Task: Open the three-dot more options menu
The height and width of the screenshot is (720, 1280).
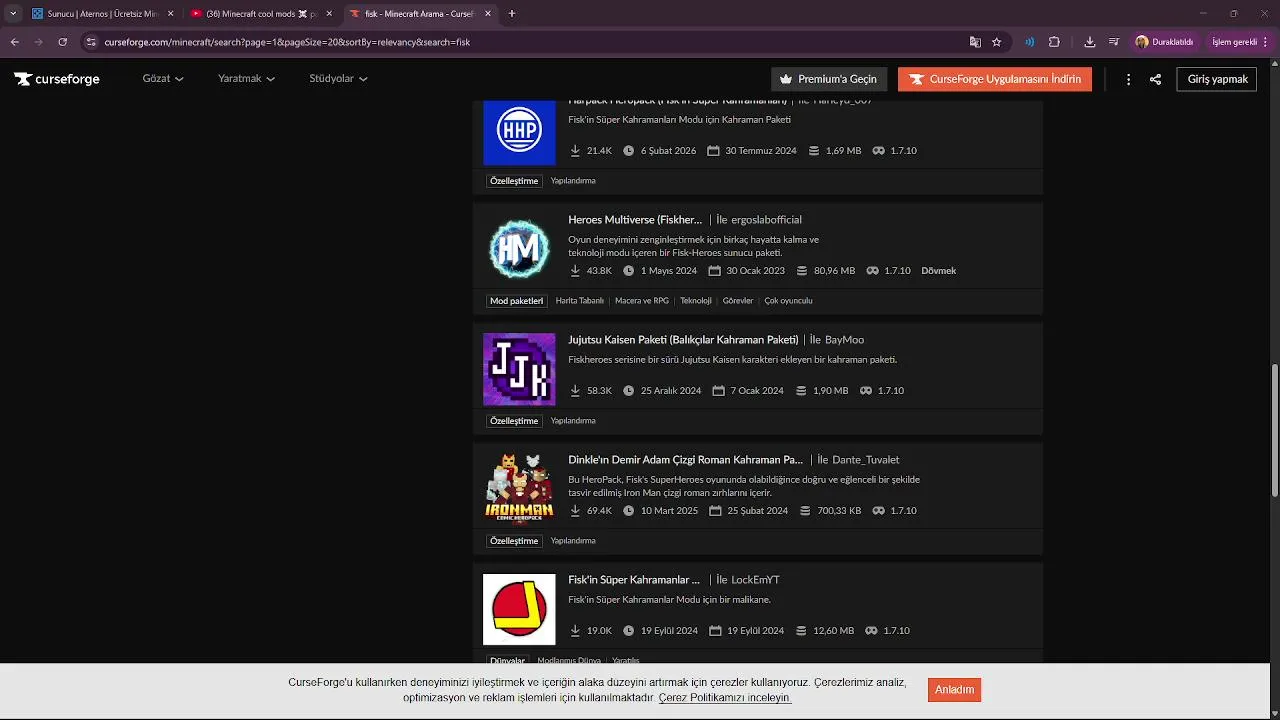Action: pos(1128,79)
